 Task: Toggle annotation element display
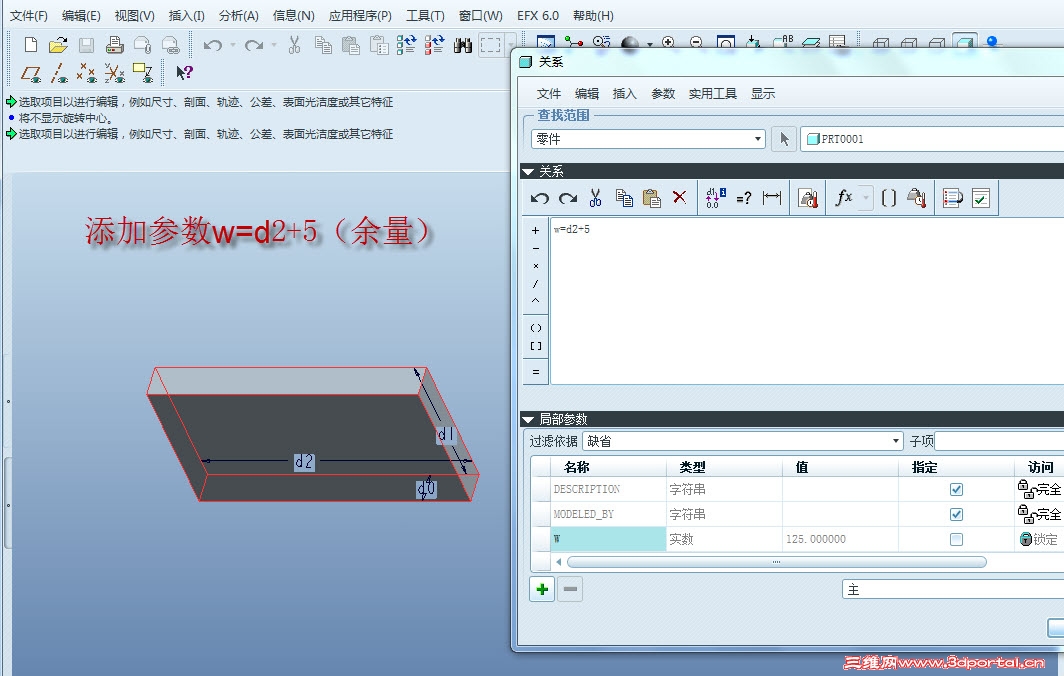[x=142, y=73]
